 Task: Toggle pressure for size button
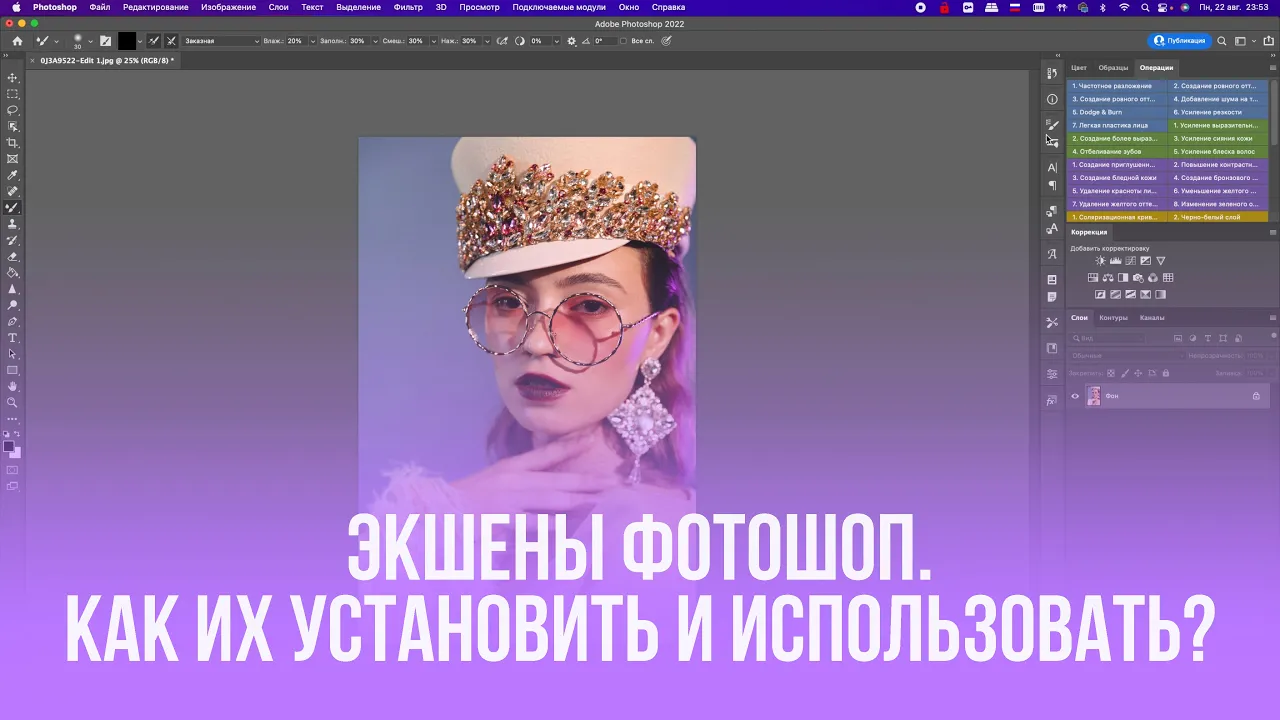666,41
